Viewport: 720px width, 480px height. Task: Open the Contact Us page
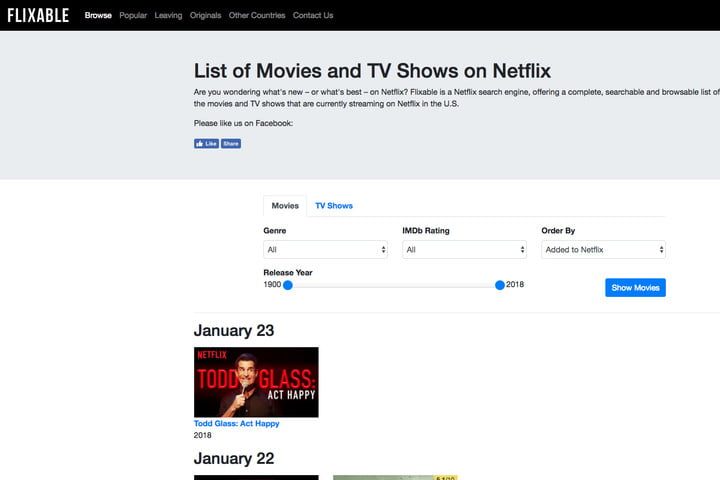point(313,16)
